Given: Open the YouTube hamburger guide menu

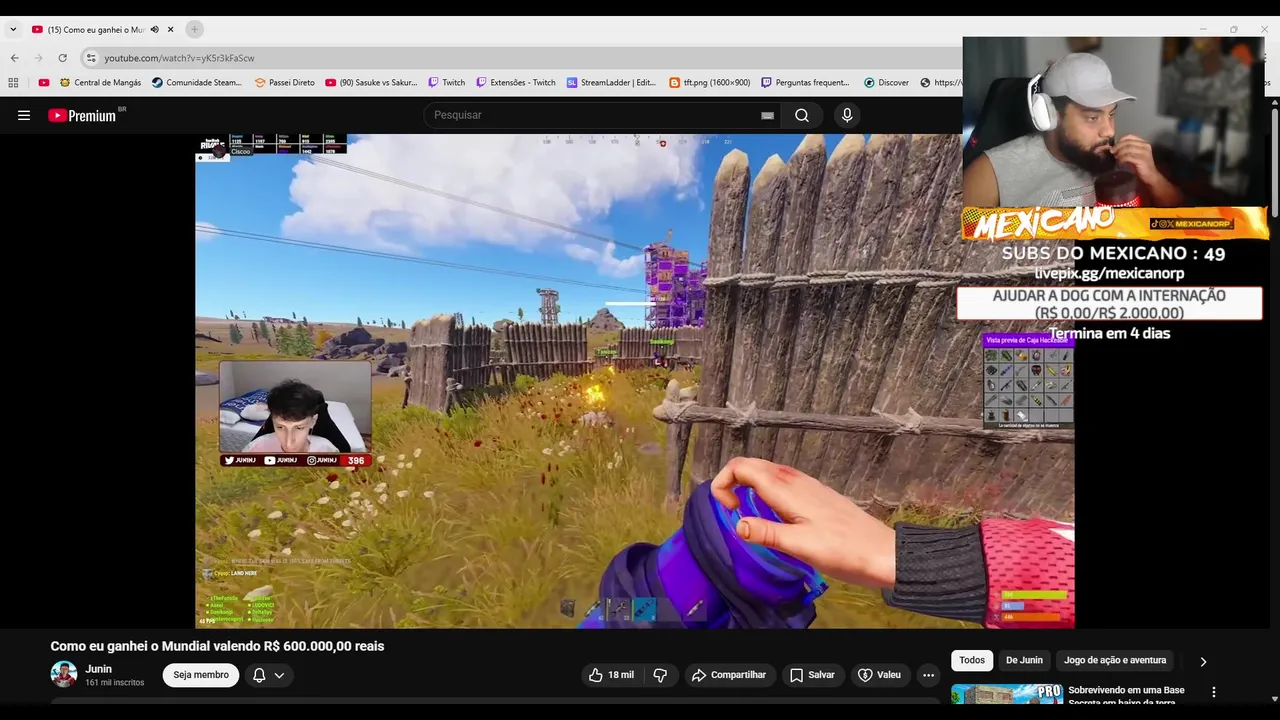Looking at the screenshot, I should pyautogui.click(x=24, y=115).
